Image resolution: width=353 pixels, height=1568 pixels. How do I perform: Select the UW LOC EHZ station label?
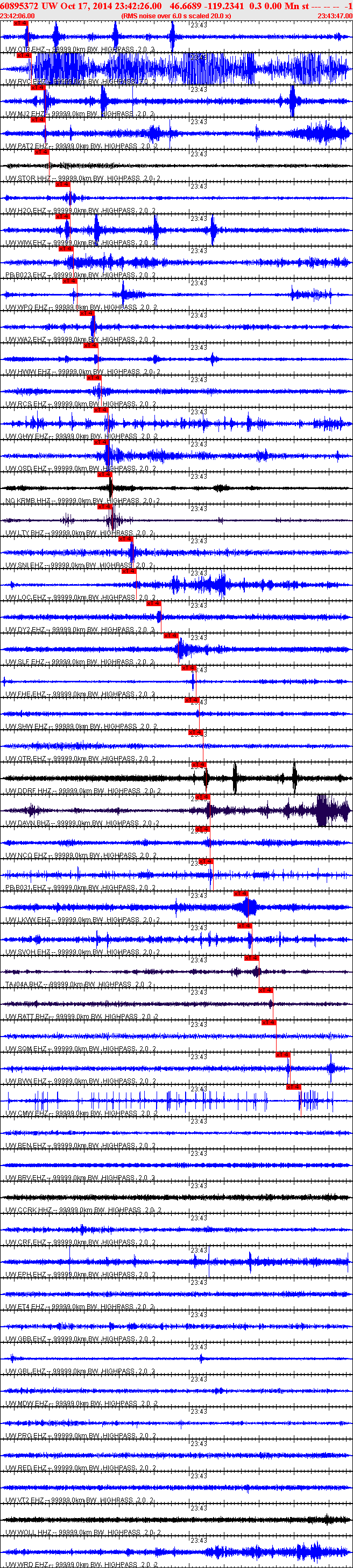(x=81, y=598)
